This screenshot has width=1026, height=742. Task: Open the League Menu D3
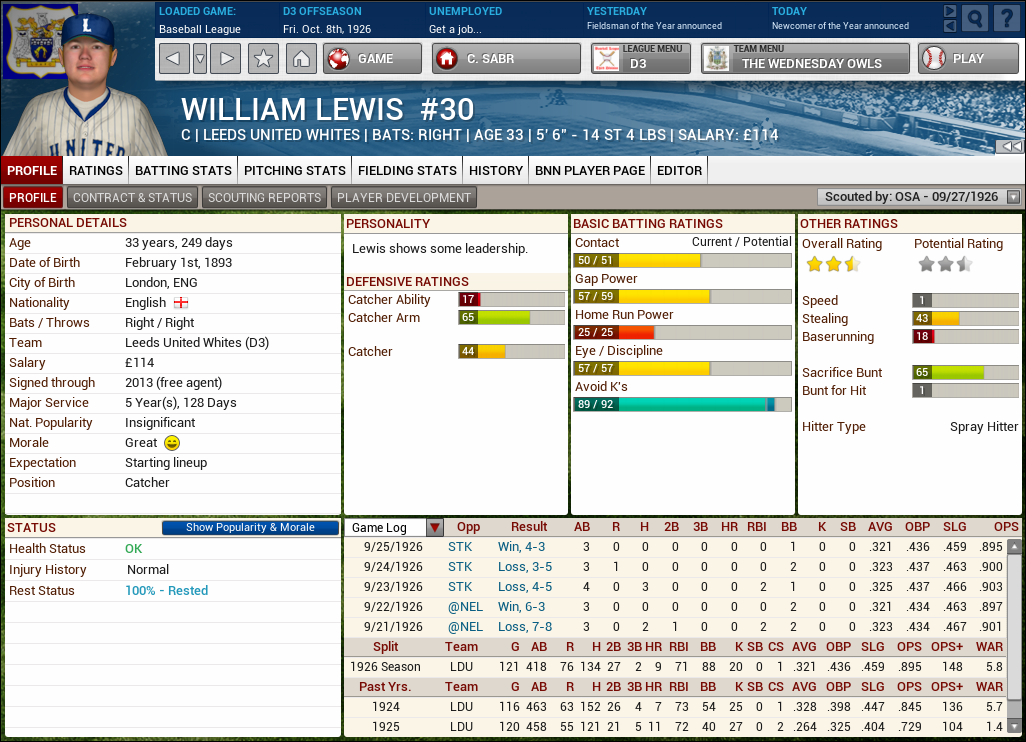coord(641,59)
